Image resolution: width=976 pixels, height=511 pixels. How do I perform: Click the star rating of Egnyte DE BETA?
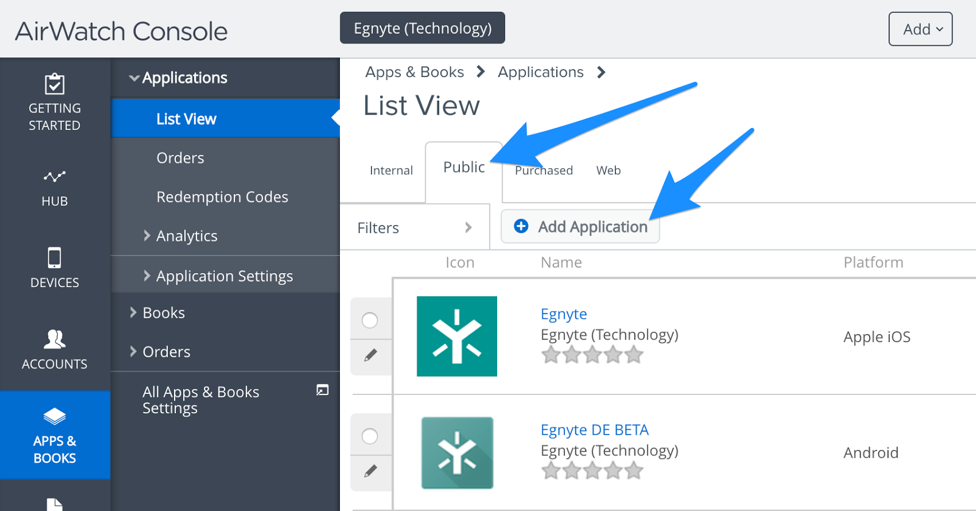click(592, 471)
